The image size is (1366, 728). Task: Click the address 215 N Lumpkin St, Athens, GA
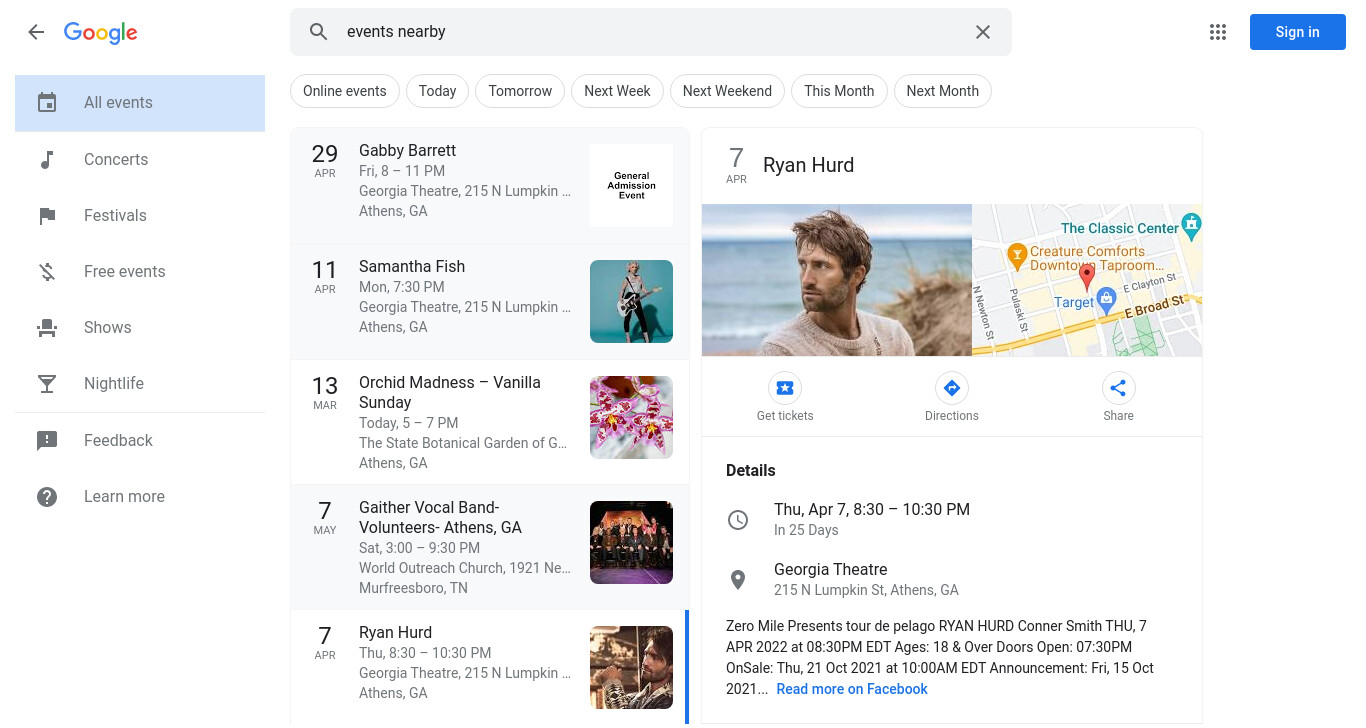pyautogui.click(x=866, y=590)
